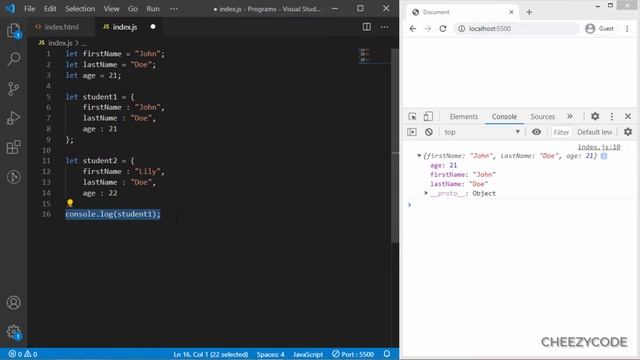640x360 pixels.
Task: Close the DevTools panel
Action: (x=628, y=116)
